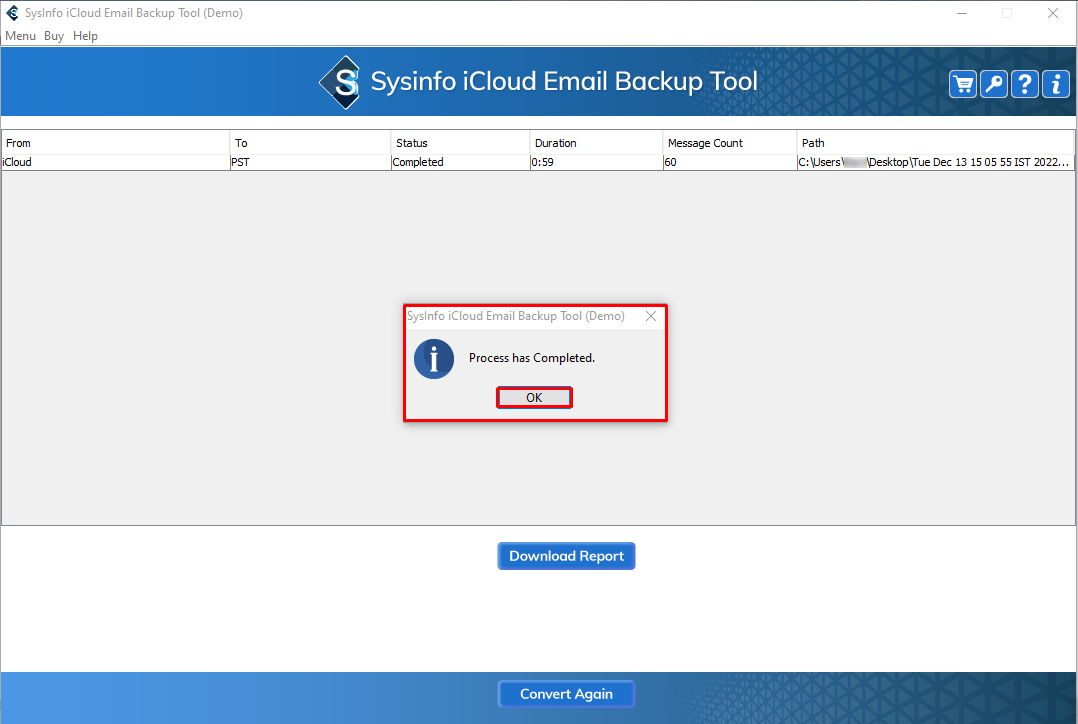Click the Message Count column header
Viewport: 1078px width, 724px height.
coord(729,143)
